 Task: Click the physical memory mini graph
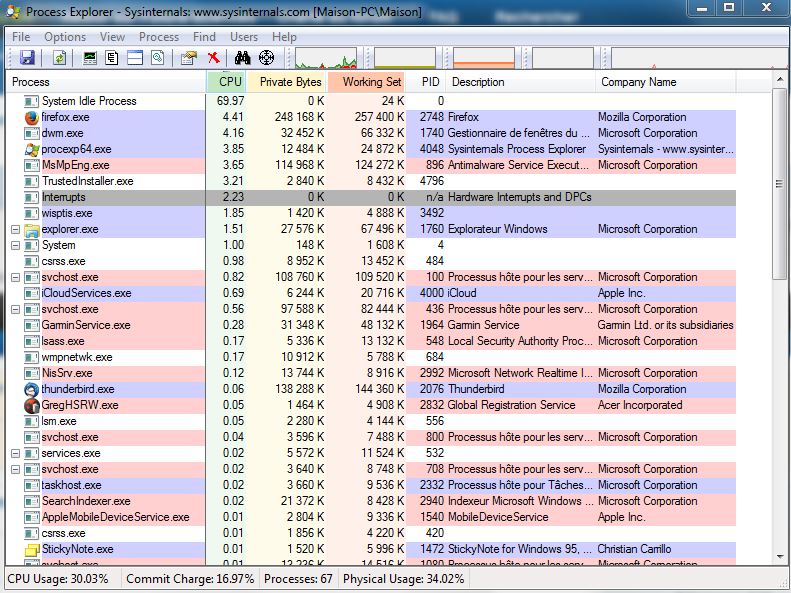pos(484,58)
